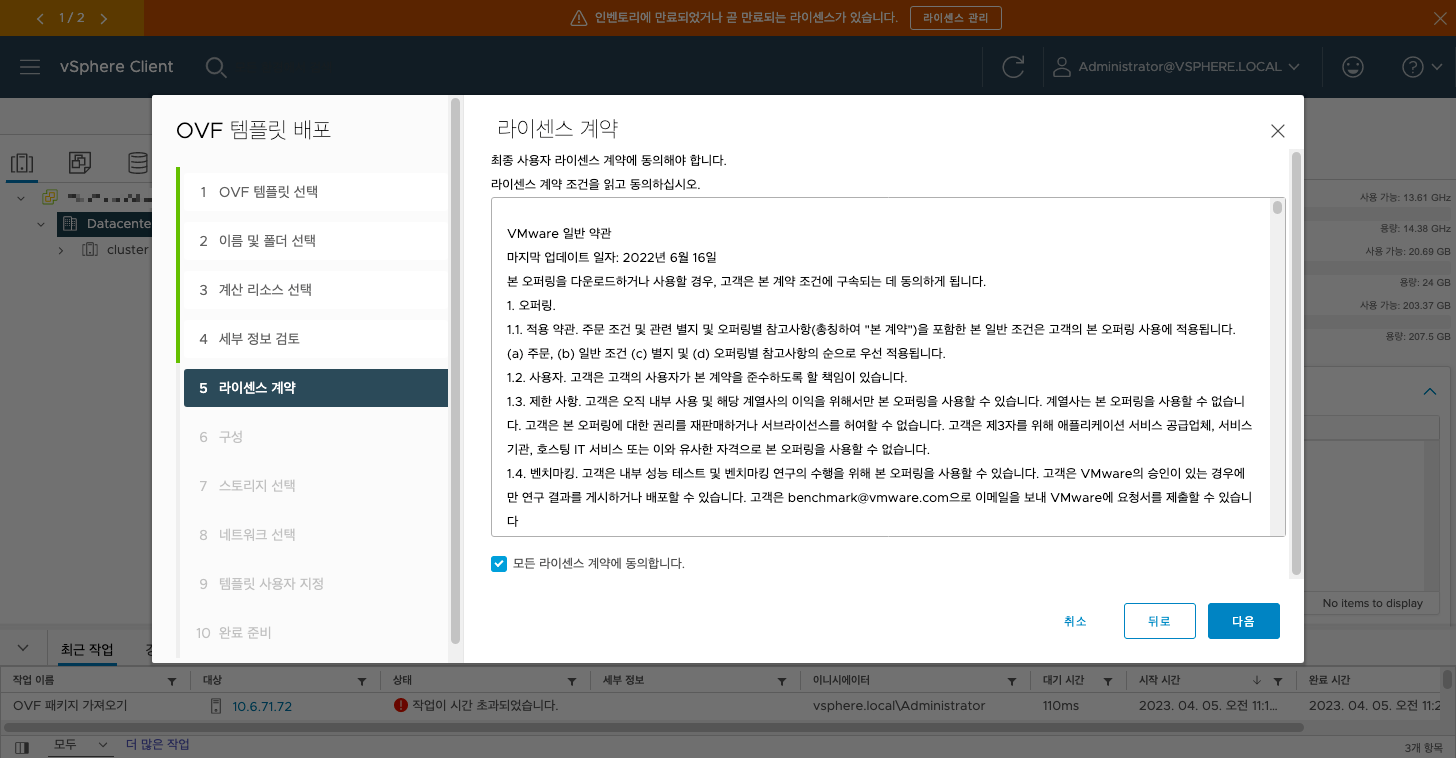1456x758 pixels.
Task: Click the vsphere.local\Administrator initiator cell
Action: (x=899, y=706)
